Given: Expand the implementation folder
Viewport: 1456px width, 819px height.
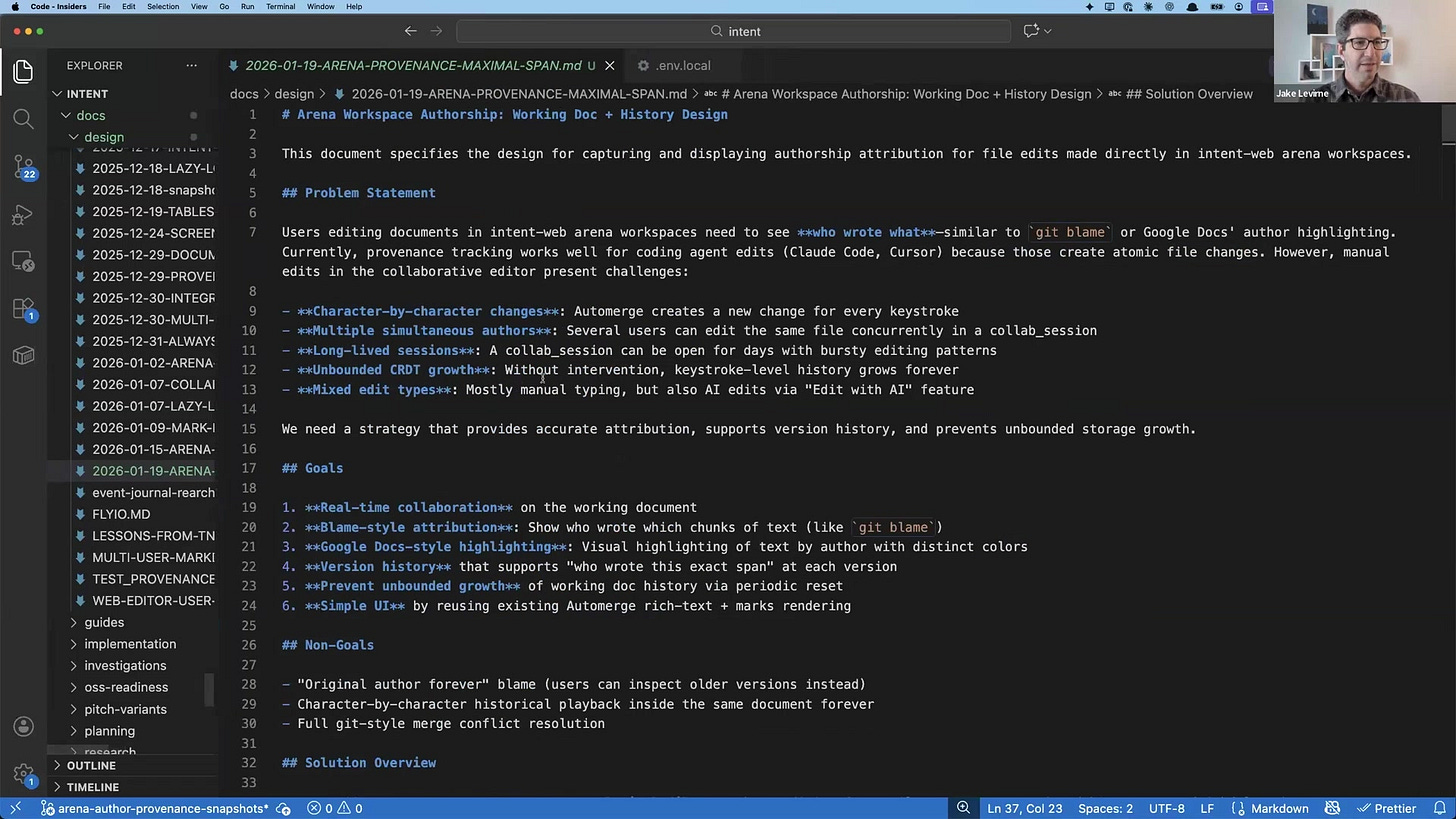Looking at the screenshot, I should pos(130,644).
